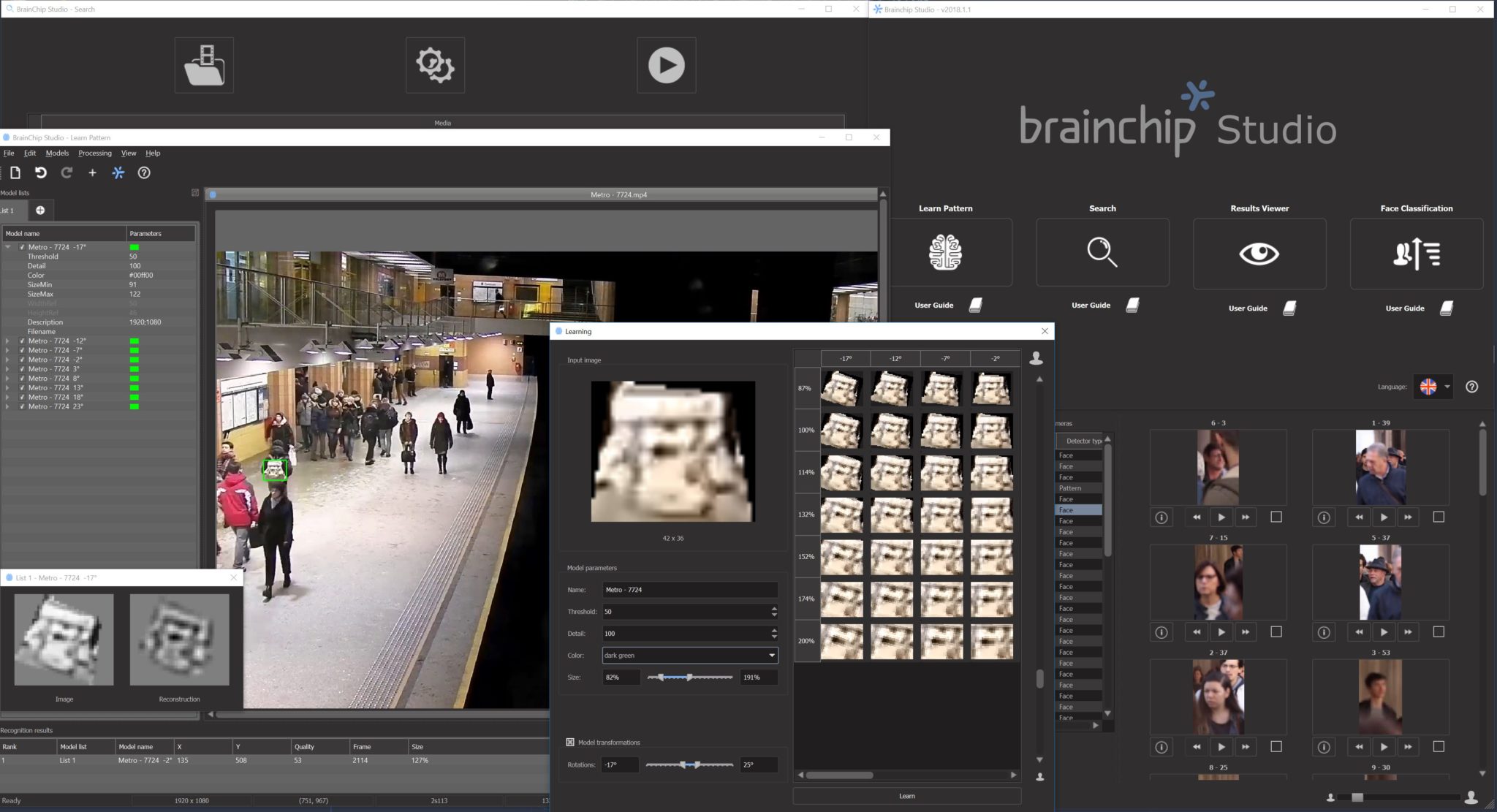Click large person icon in Learning dialog
Image resolution: width=1497 pixels, height=812 pixels.
(x=1036, y=358)
